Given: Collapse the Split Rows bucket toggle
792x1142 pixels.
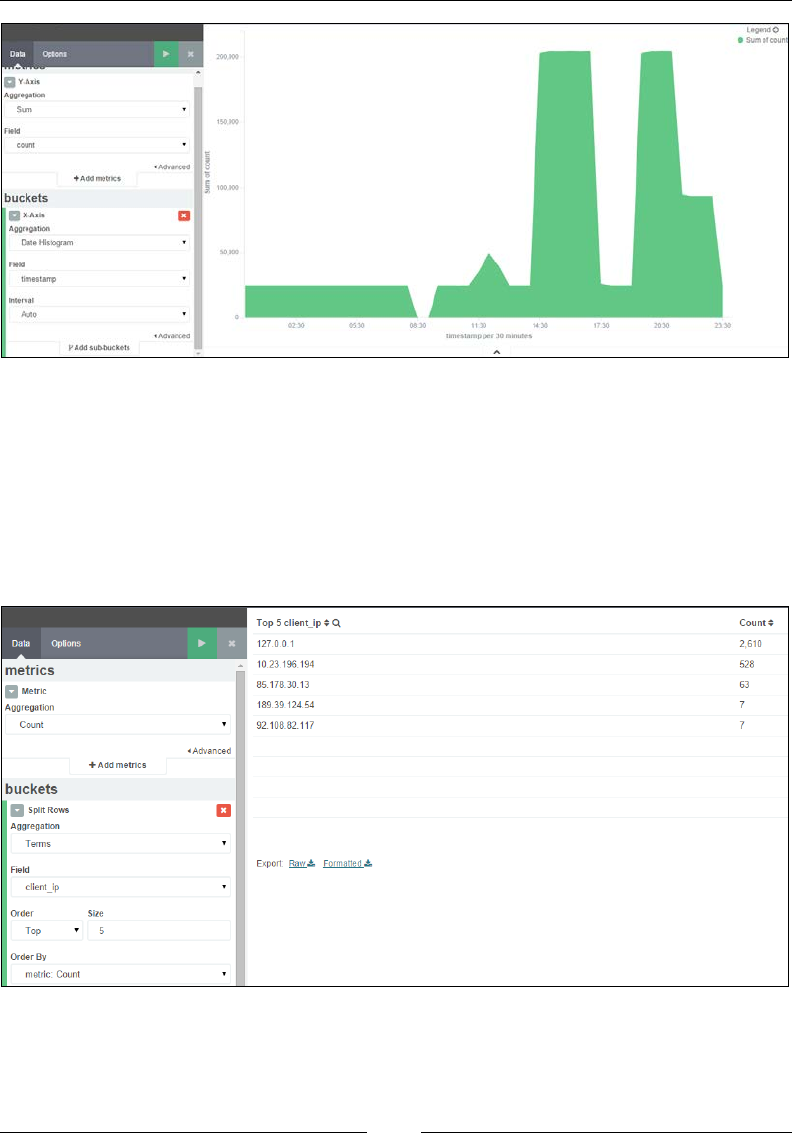Looking at the screenshot, I should pos(17,810).
